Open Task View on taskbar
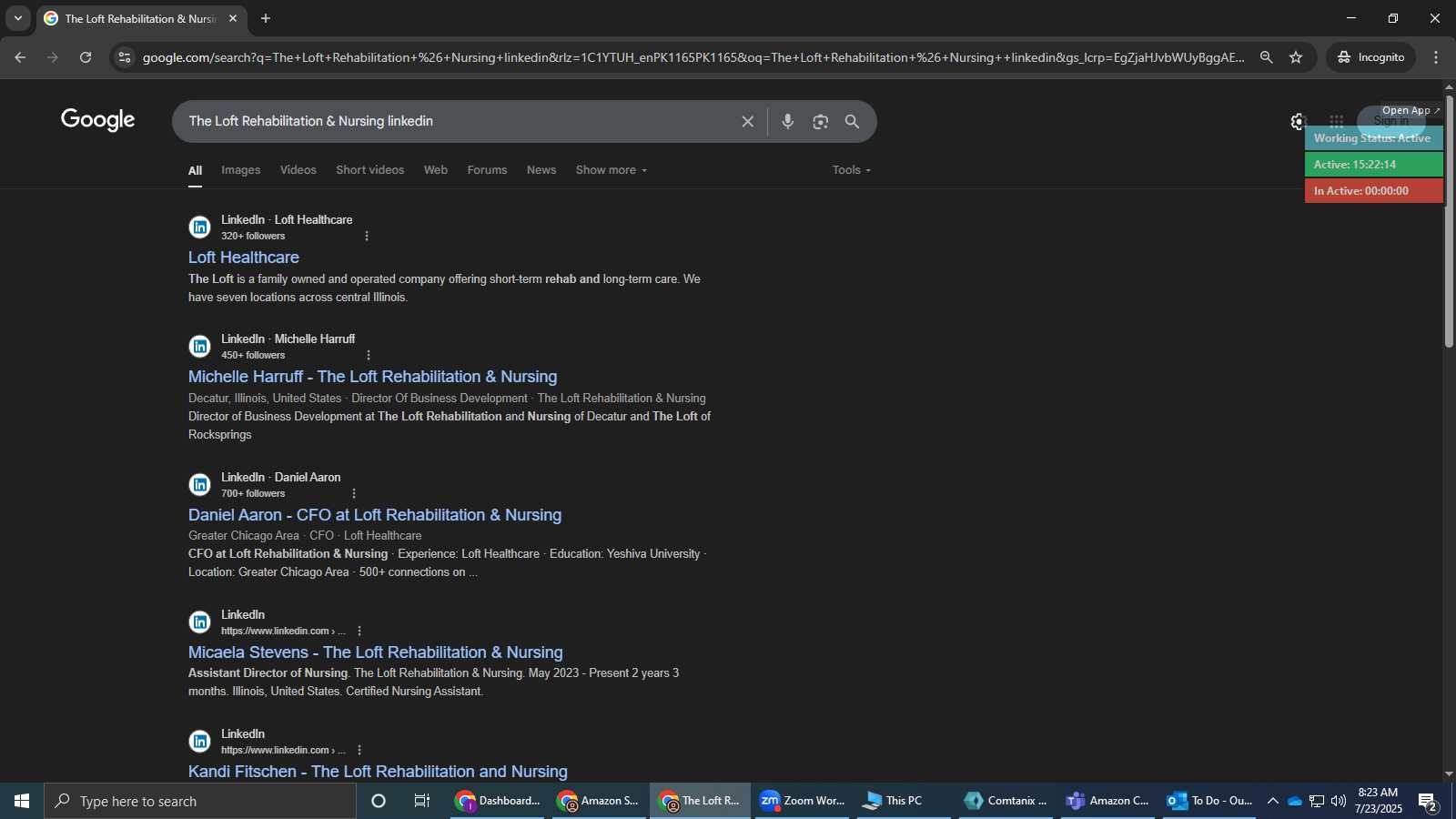 [x=422, y=801]
